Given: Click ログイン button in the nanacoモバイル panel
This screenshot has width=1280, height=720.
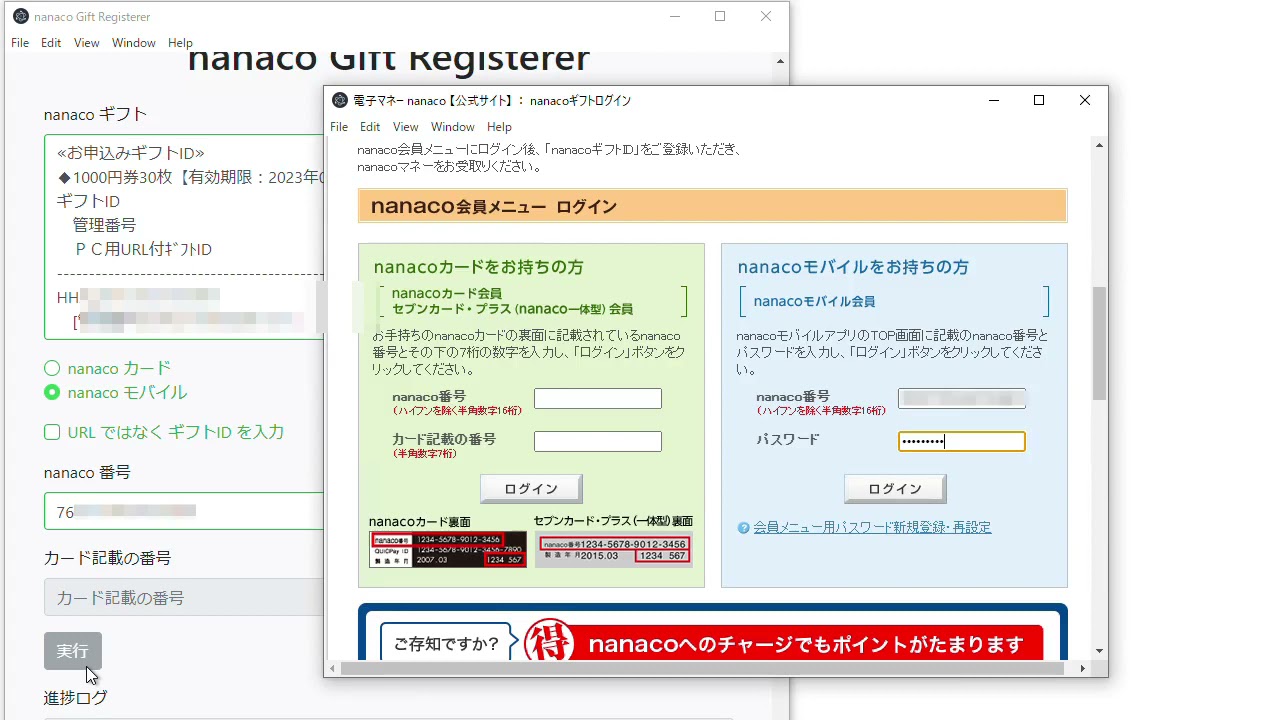Looking at the screenshot, I should point(895,489).
